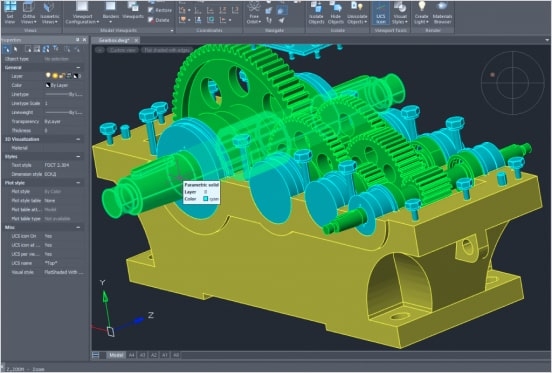
Task: Toggle the layer lock icon in Properties
Action: coord(62,76)
